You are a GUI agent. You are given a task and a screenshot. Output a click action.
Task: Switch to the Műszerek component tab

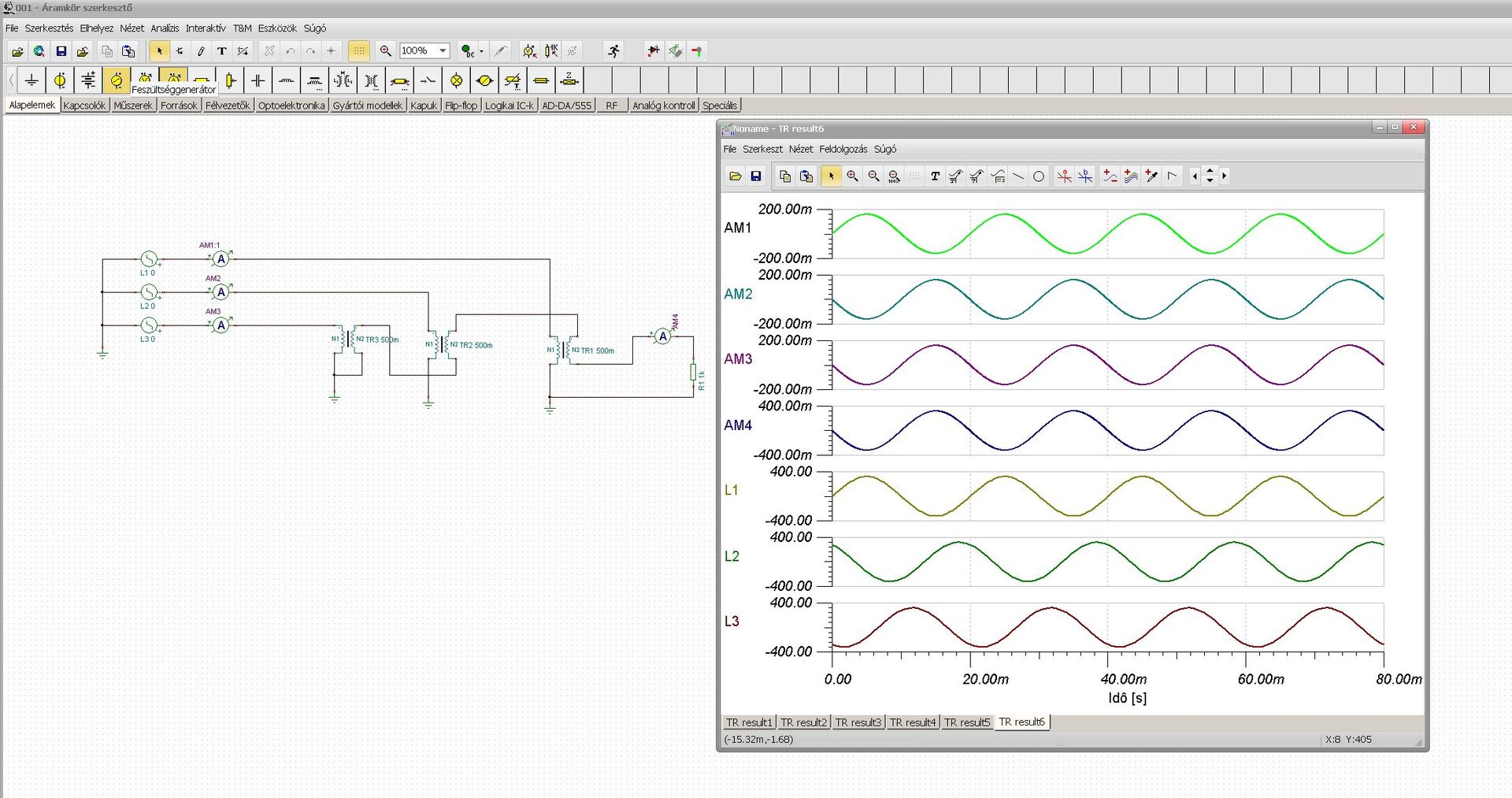133,106
